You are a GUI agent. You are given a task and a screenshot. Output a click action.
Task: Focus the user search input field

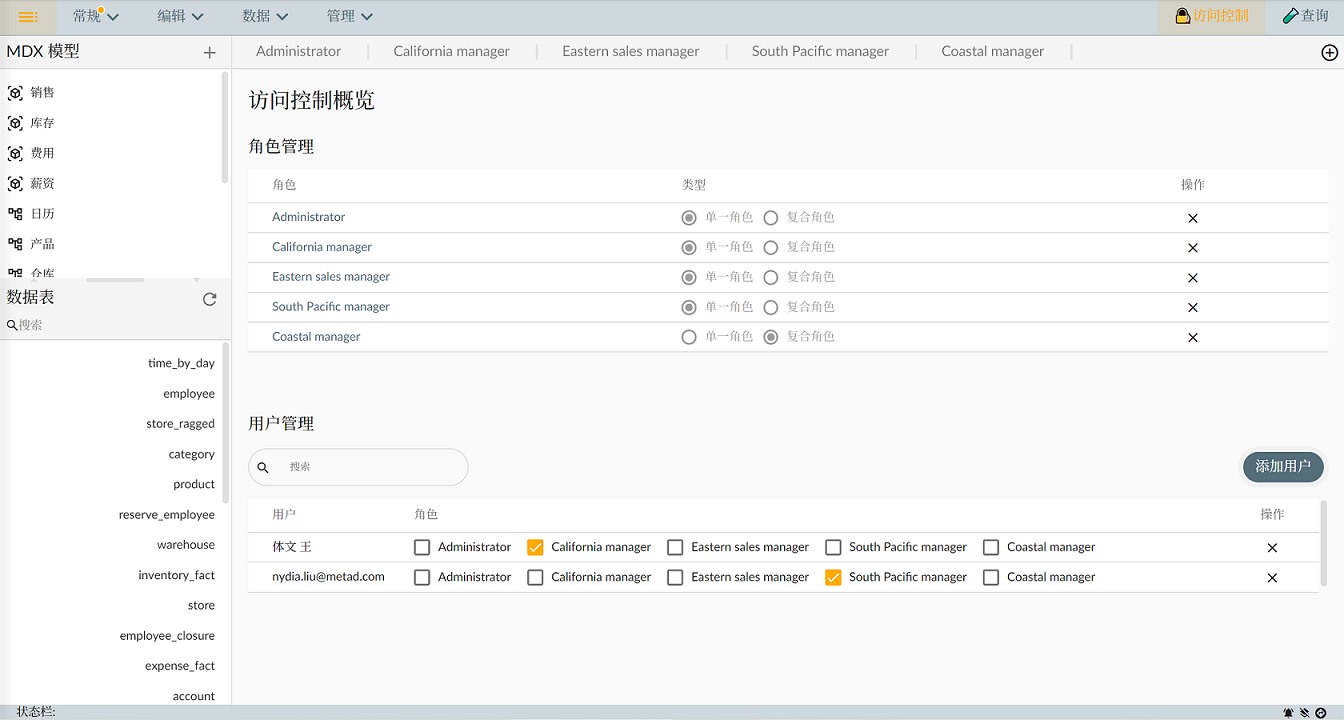point(370,467)
